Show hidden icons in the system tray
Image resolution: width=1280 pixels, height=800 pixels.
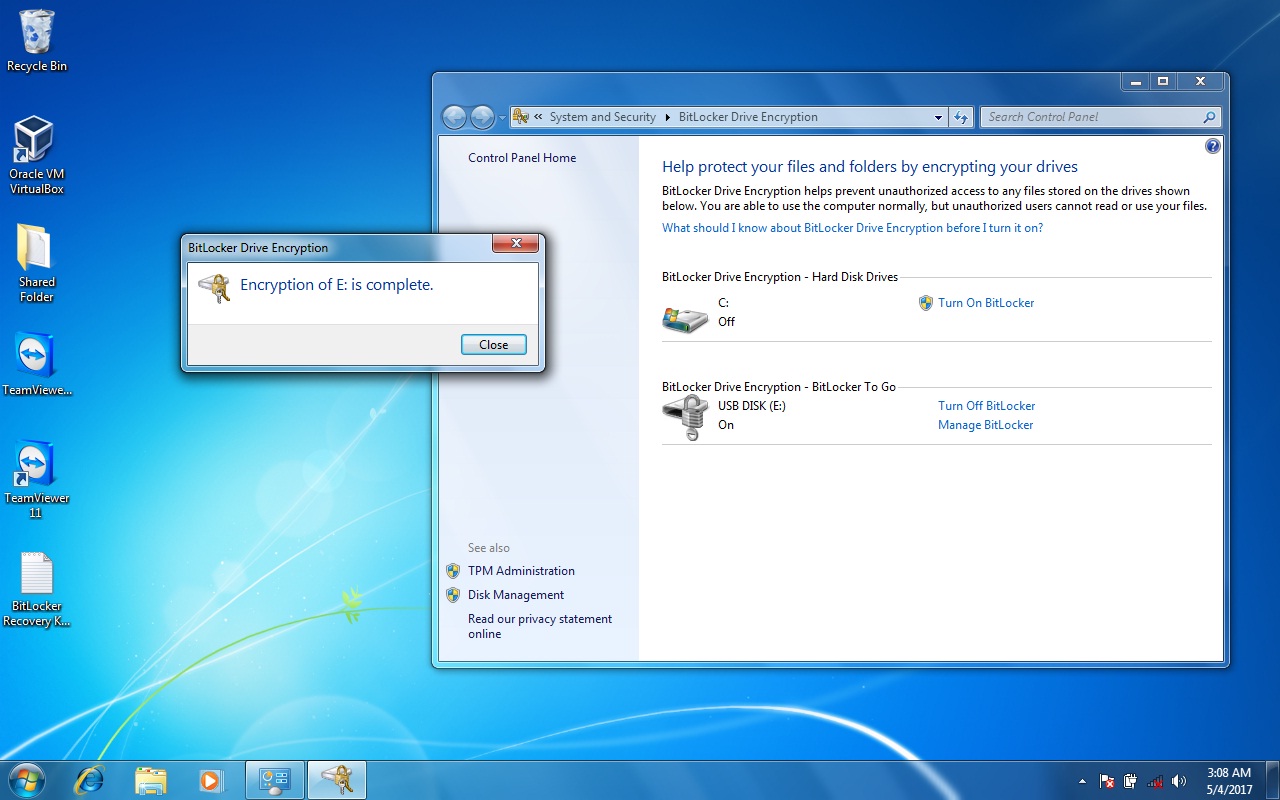pos(1082,781)
